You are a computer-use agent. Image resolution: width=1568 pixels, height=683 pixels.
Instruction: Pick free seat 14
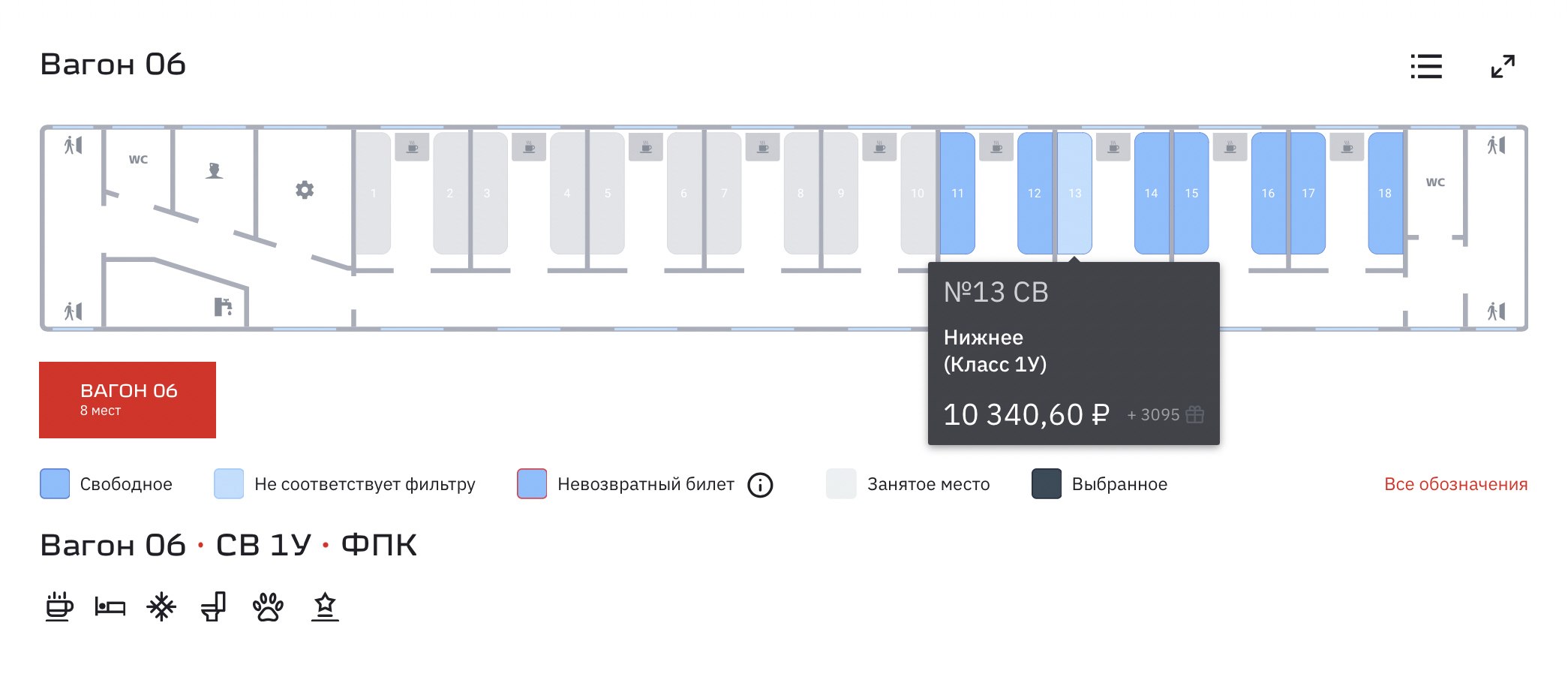[x=1151, y=193]
